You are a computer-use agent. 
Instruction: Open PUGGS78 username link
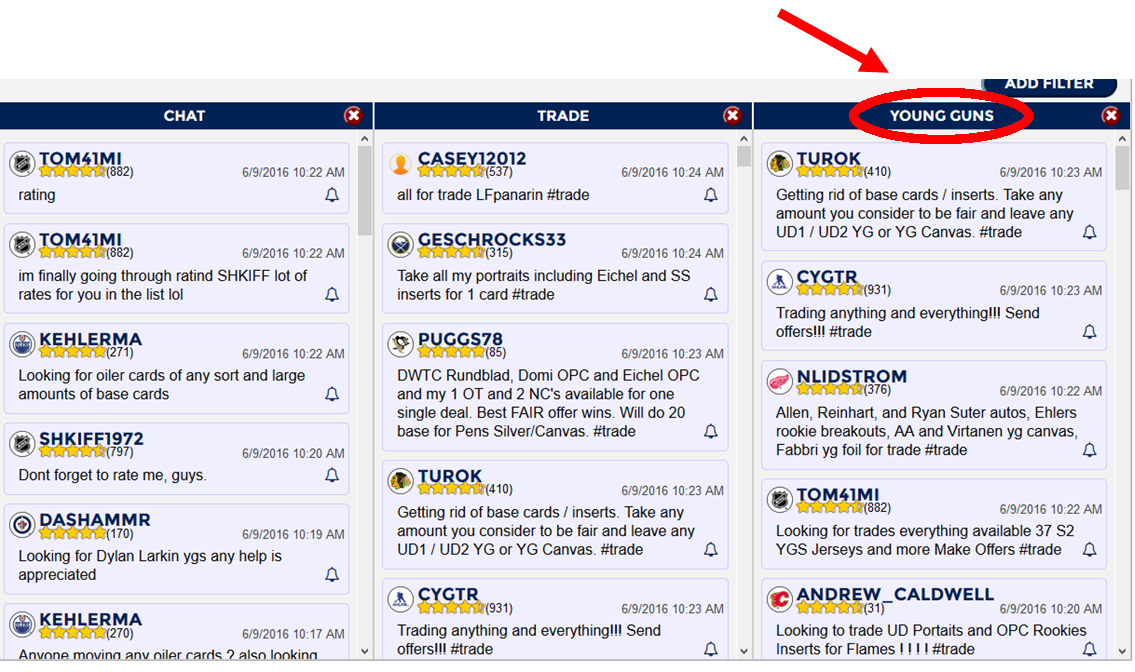point(460,339)
